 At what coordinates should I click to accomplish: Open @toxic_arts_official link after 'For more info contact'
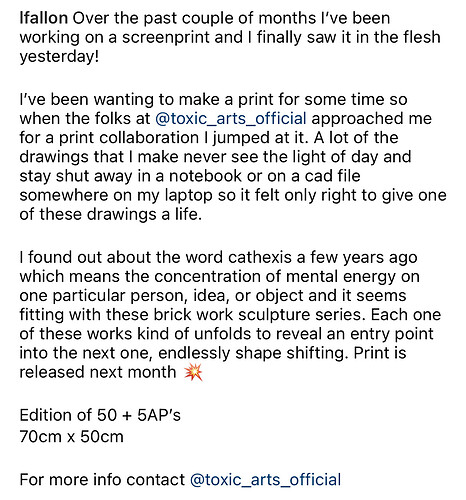266,480
